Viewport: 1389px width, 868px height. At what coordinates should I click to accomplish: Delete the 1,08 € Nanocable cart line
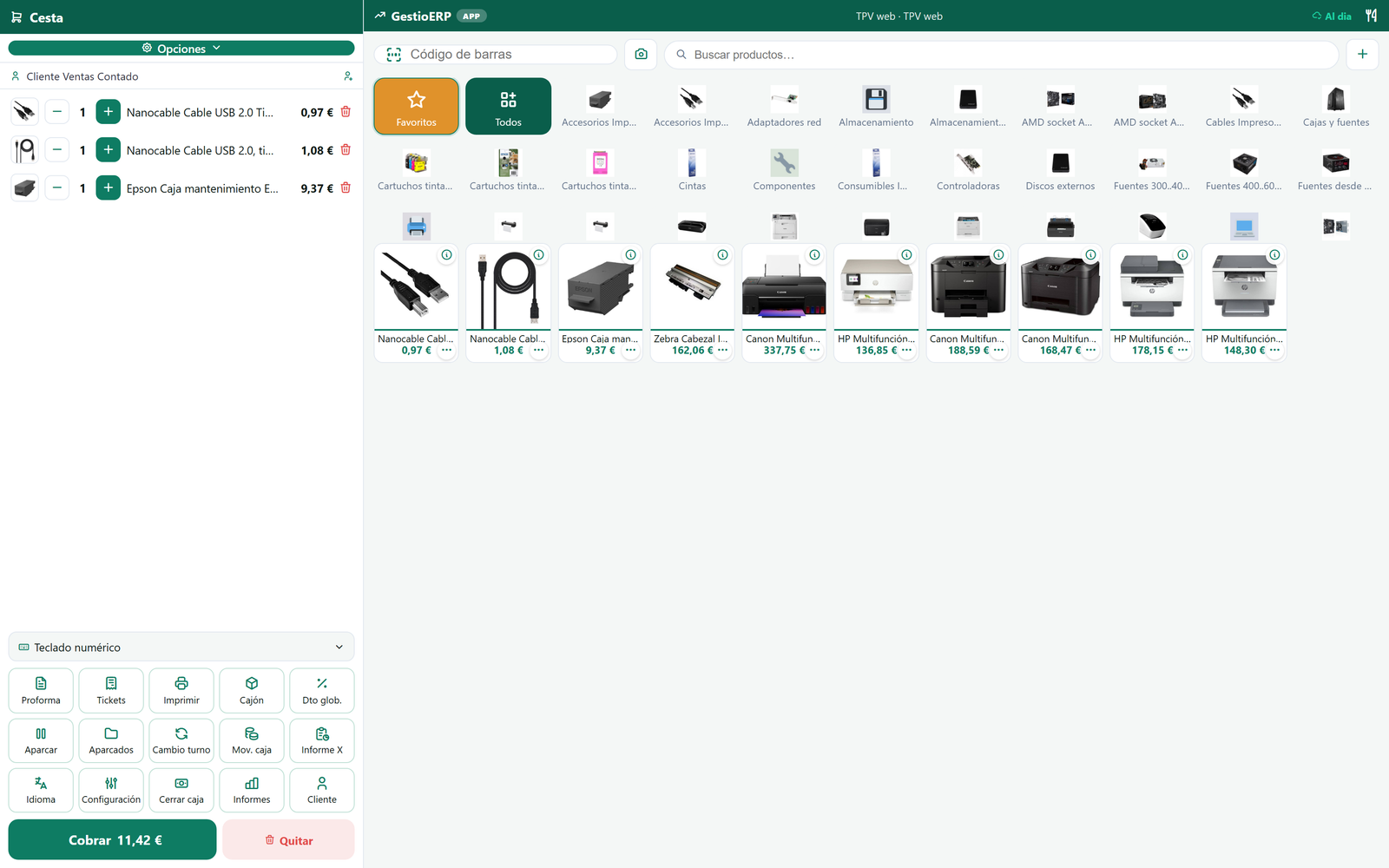click(x=346, y=149)
